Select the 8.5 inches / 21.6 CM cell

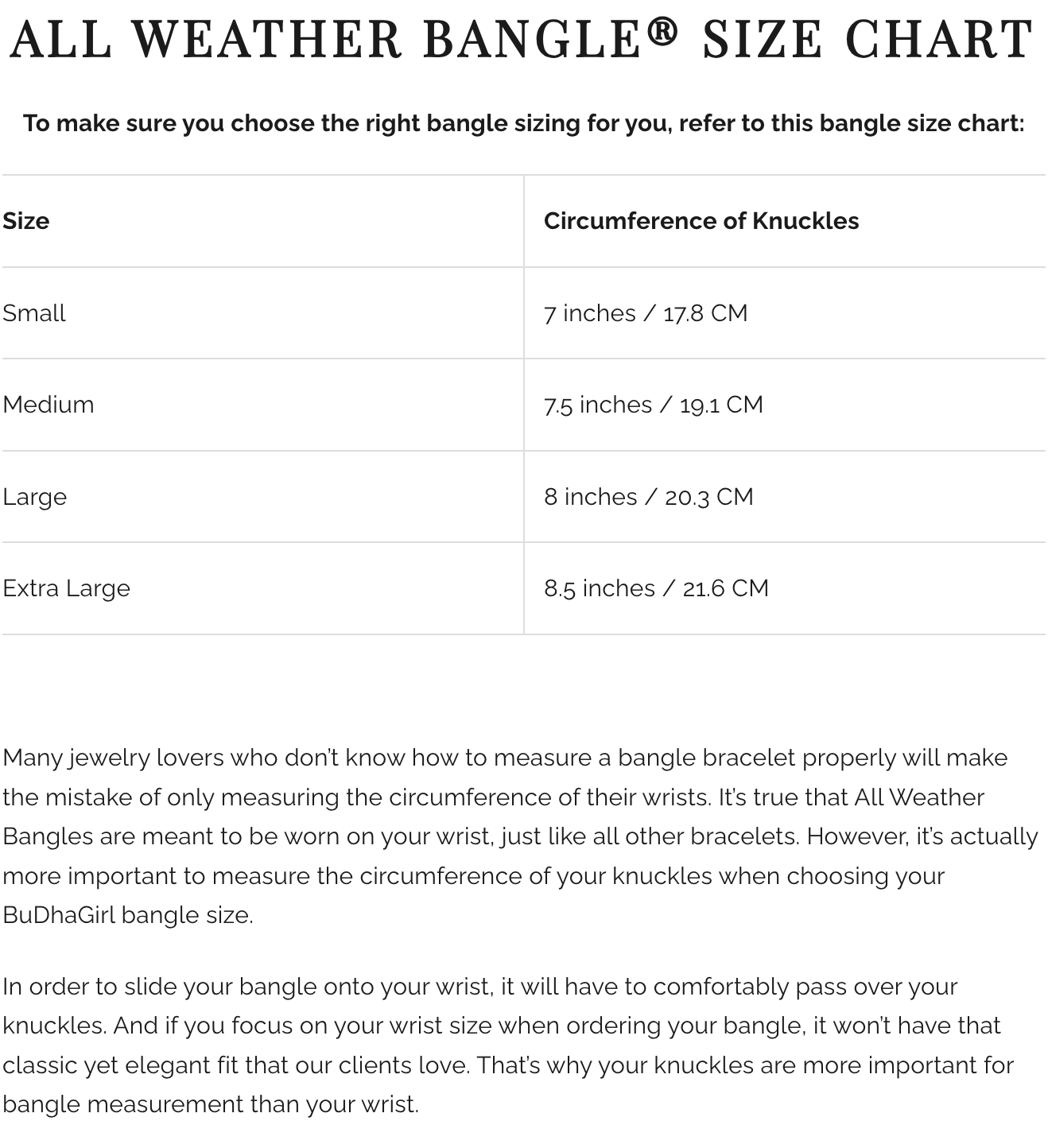657,588
